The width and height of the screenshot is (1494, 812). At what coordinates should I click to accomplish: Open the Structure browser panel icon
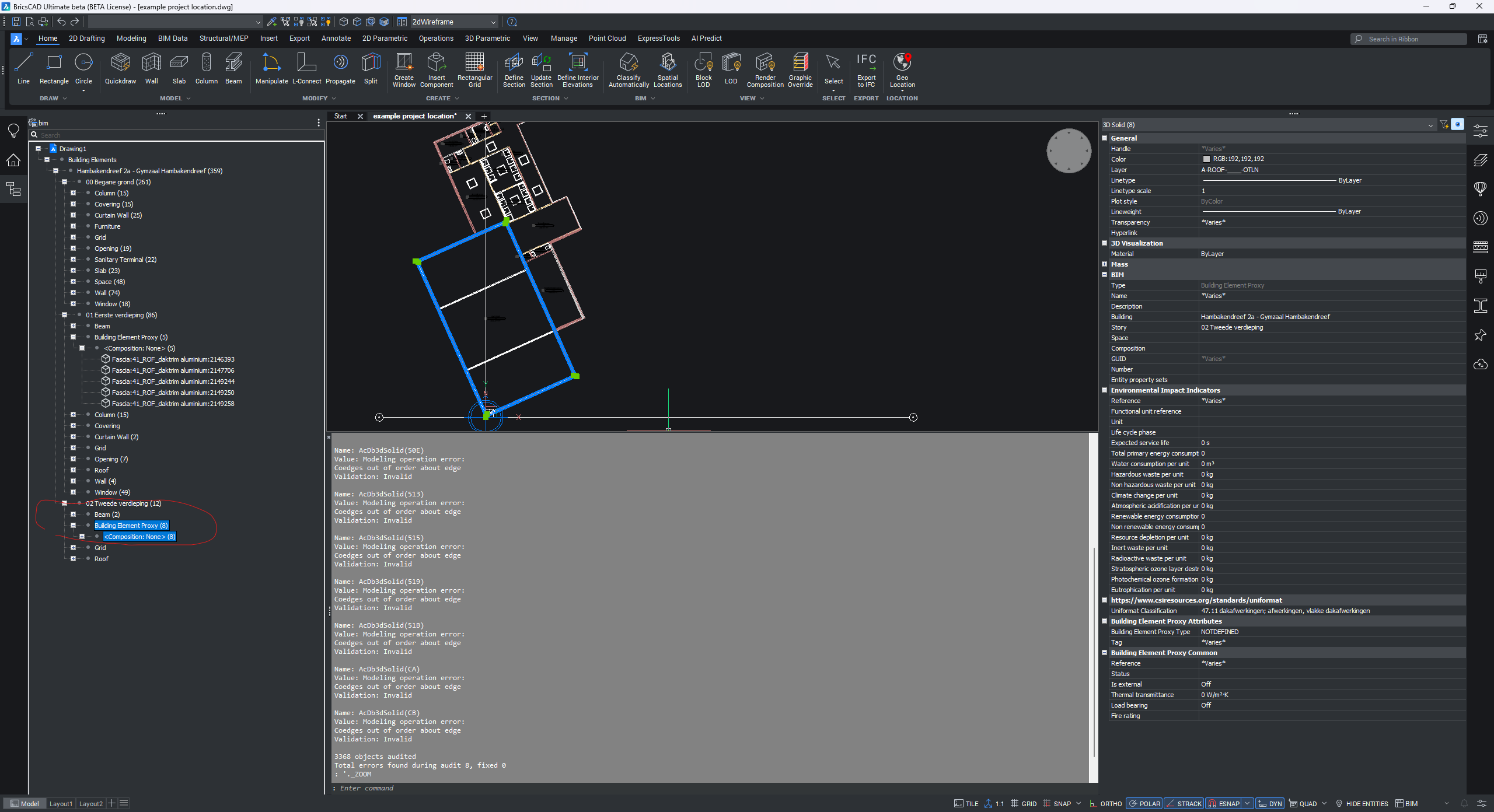click(13, 189)
